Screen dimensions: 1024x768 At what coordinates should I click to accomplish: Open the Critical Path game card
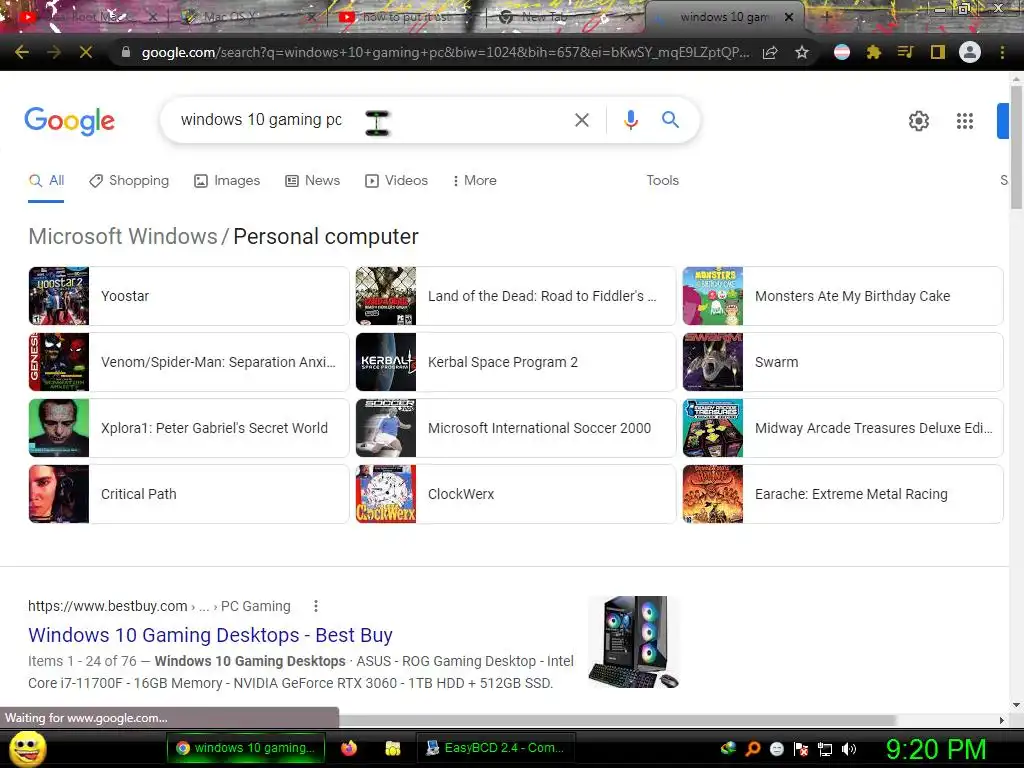point(189,494)
